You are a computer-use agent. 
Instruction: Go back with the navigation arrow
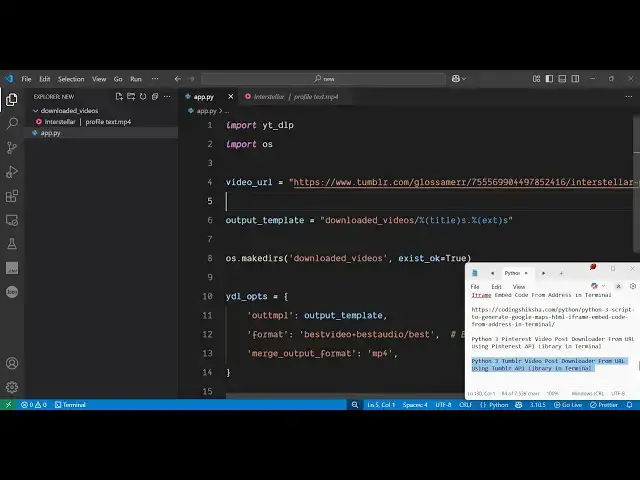coord(178,79)
